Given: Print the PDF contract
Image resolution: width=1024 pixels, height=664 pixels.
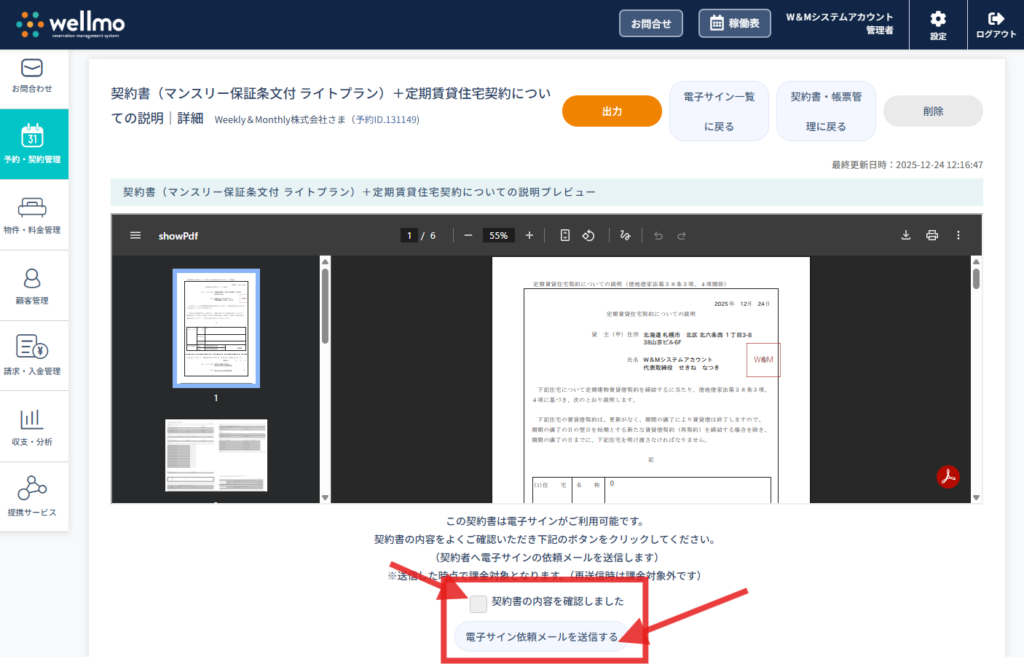Looking at the screenshot, I should (932, 236).
